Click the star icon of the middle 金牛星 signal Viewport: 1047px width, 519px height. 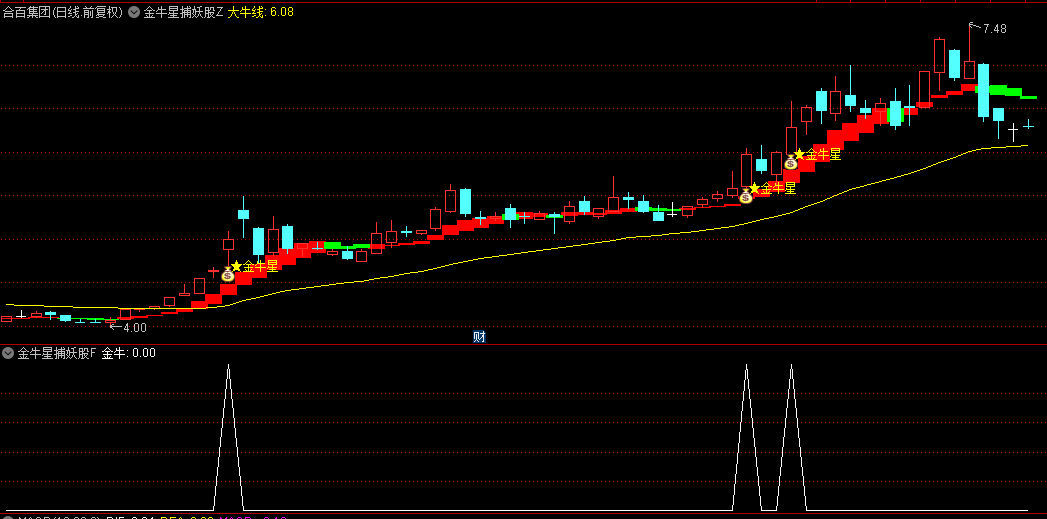(755, 188)
